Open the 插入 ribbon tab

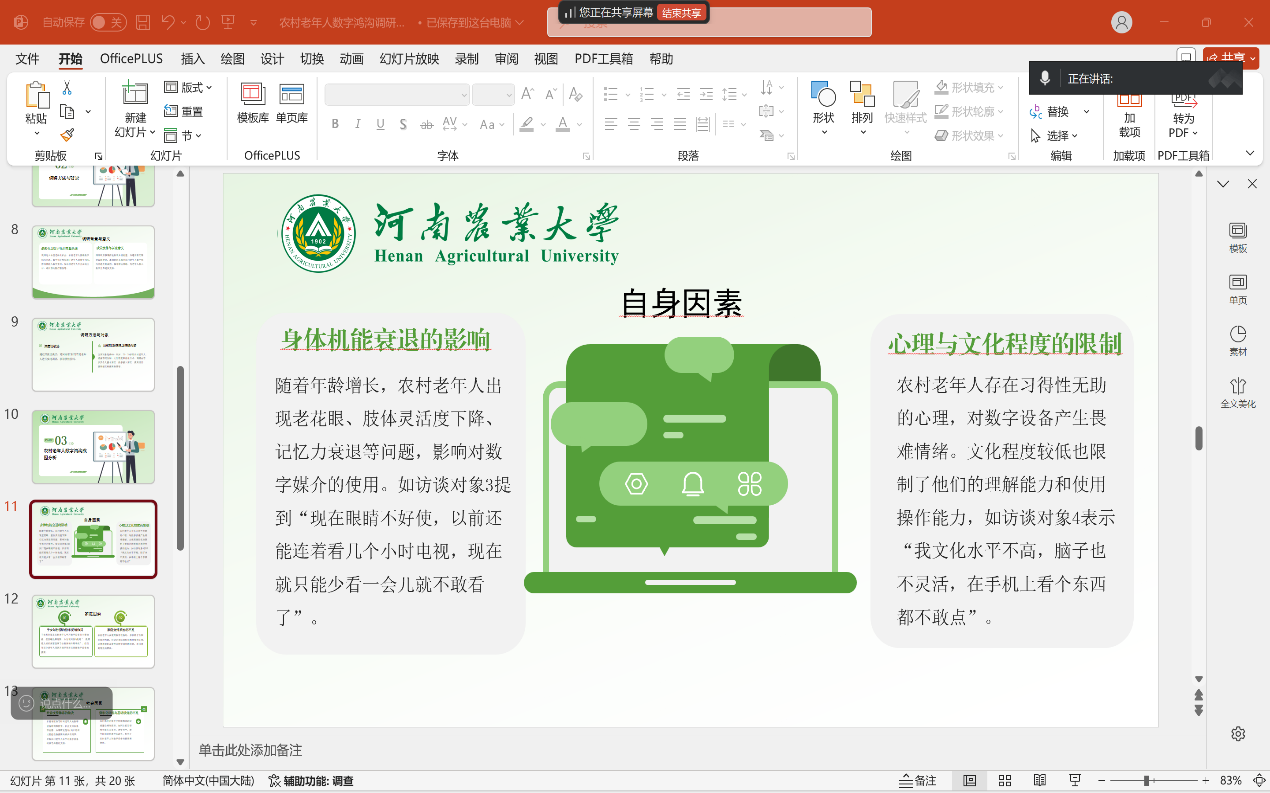tap(193, 59)
